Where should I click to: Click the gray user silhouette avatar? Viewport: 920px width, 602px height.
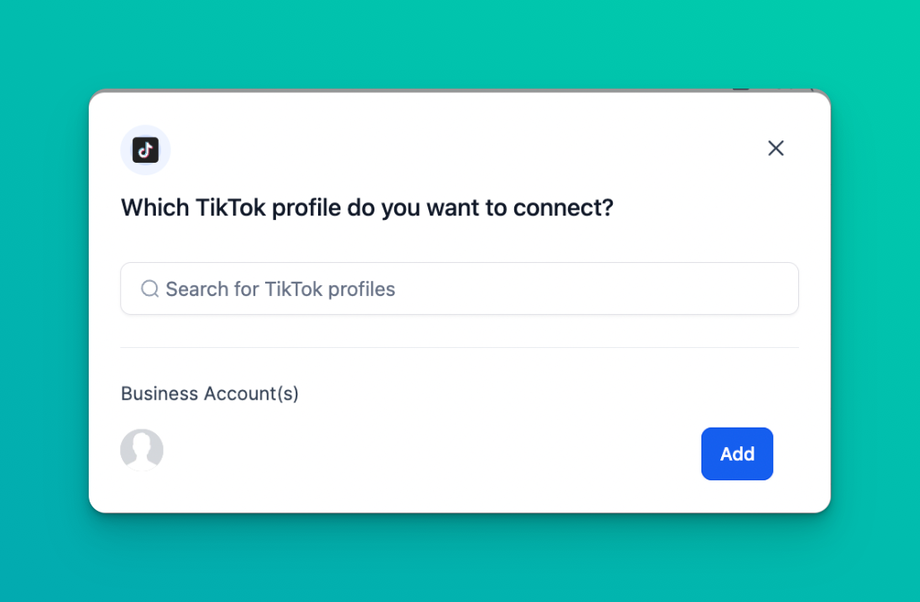point(142,450)
